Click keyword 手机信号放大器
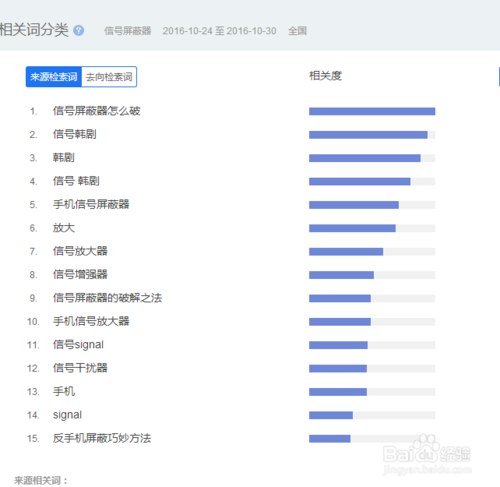 pos(91,321)
